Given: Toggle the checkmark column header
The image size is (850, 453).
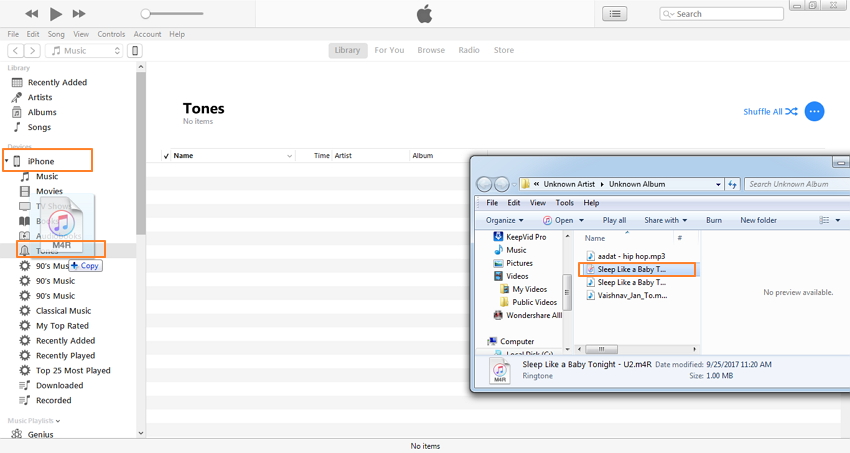Looking at the screenshot, I should click(166, 156).
